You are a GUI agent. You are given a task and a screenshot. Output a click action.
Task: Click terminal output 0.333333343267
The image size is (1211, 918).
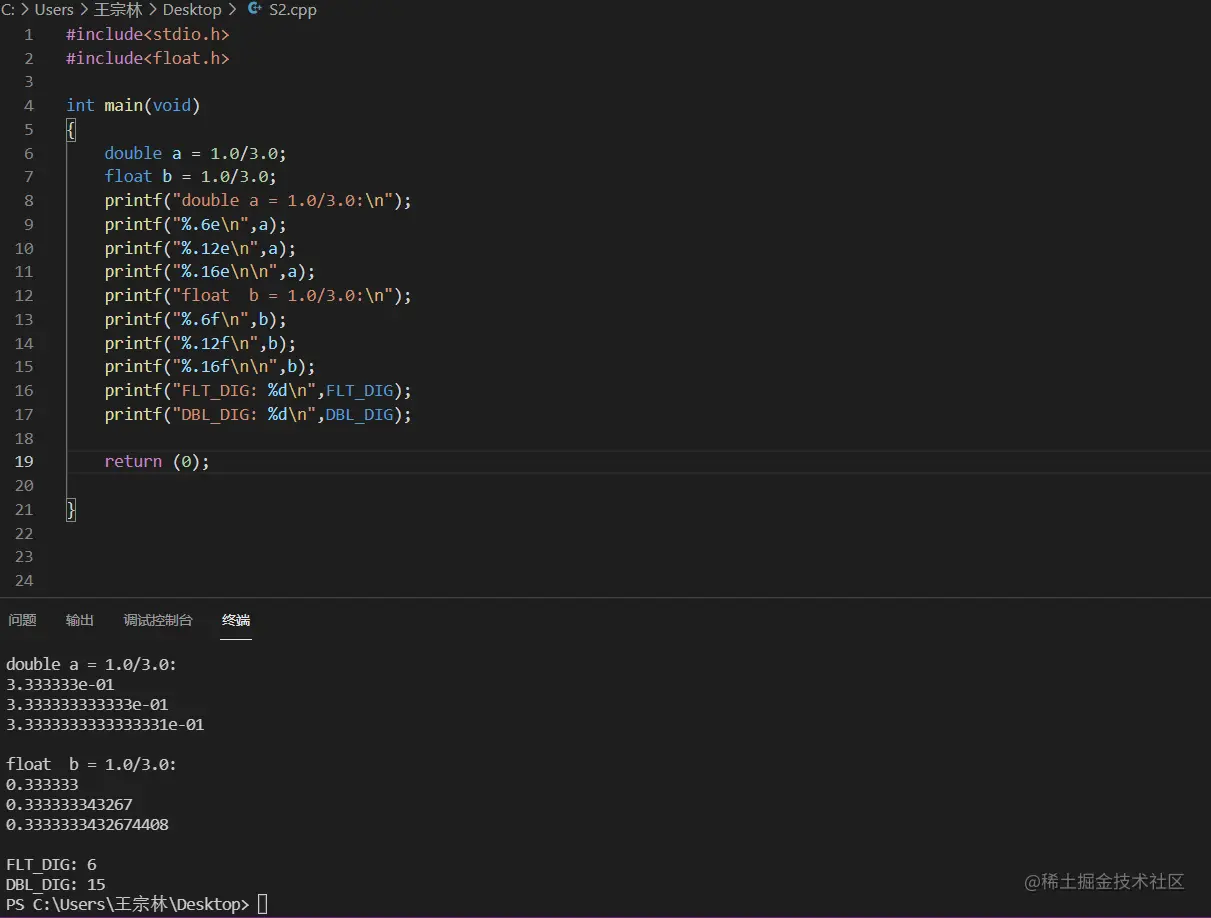69,804
